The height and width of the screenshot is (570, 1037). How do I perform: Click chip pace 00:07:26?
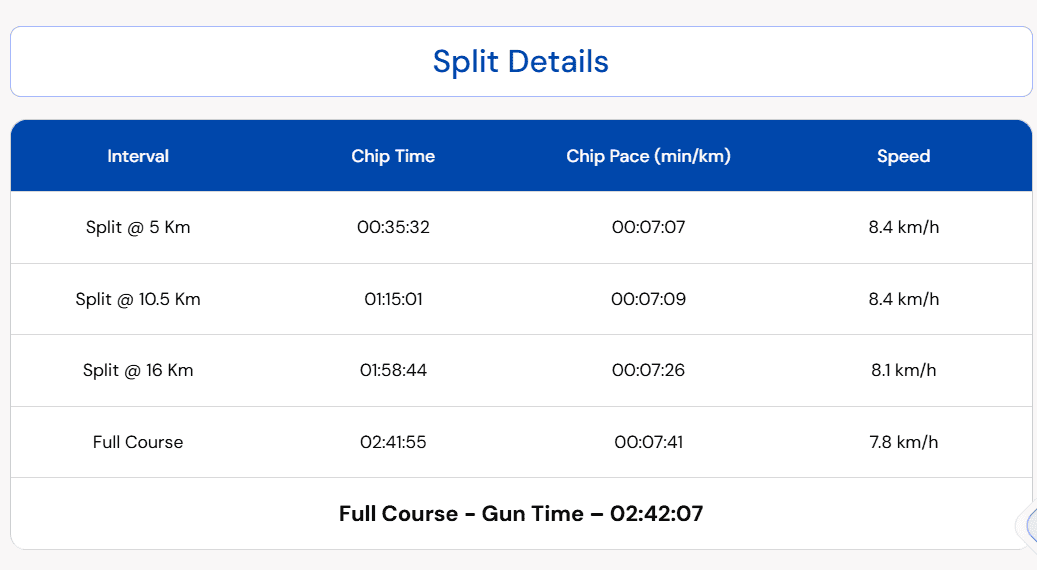[x=648, y=370]
